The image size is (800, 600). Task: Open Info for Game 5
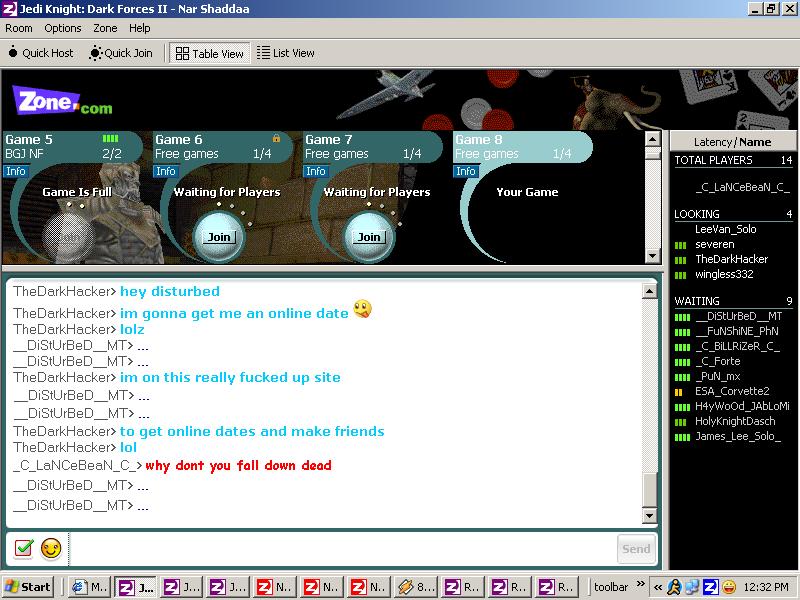point(15,171)
